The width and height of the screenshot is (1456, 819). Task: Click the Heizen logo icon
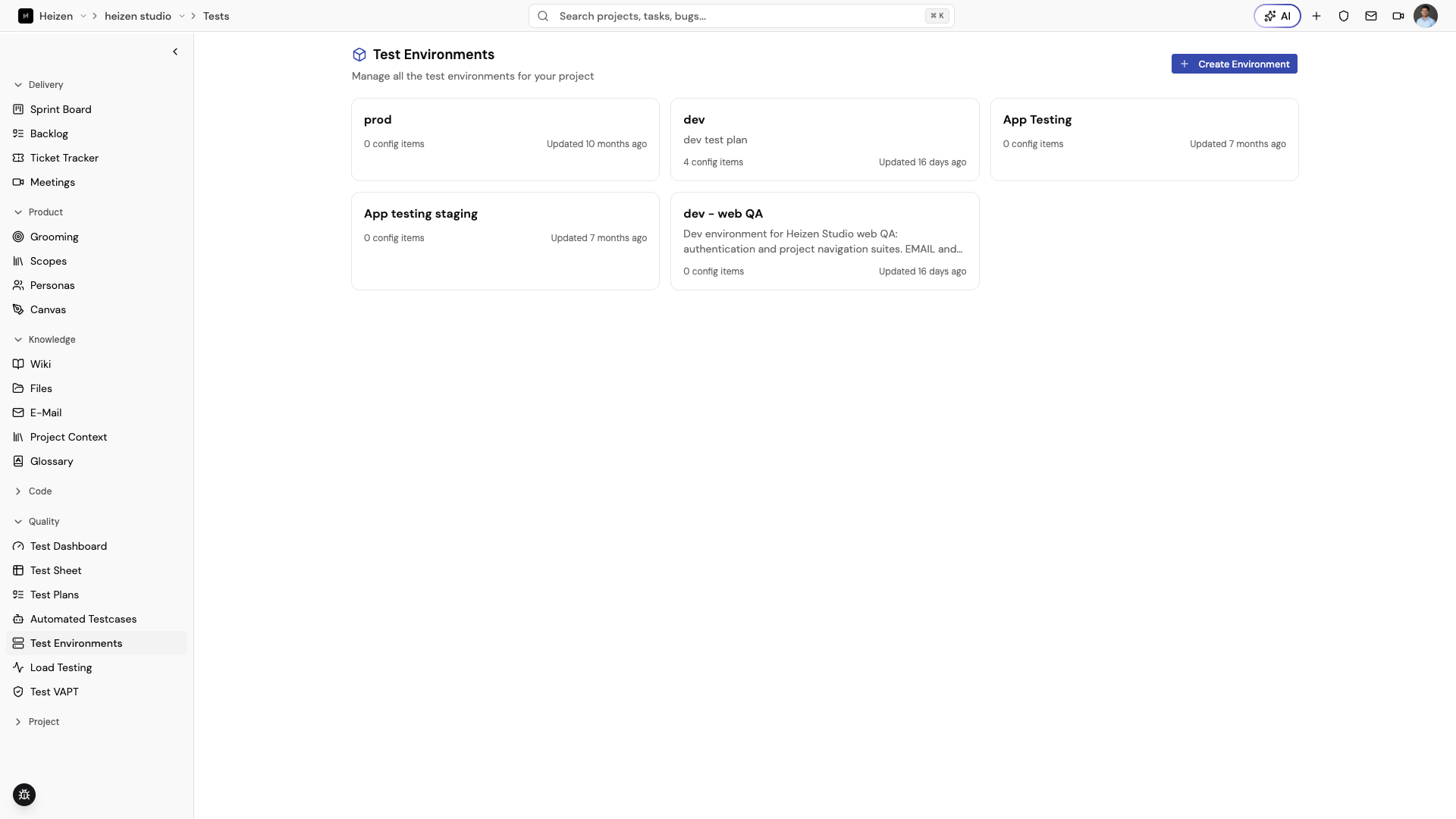[x=26, y=16]
